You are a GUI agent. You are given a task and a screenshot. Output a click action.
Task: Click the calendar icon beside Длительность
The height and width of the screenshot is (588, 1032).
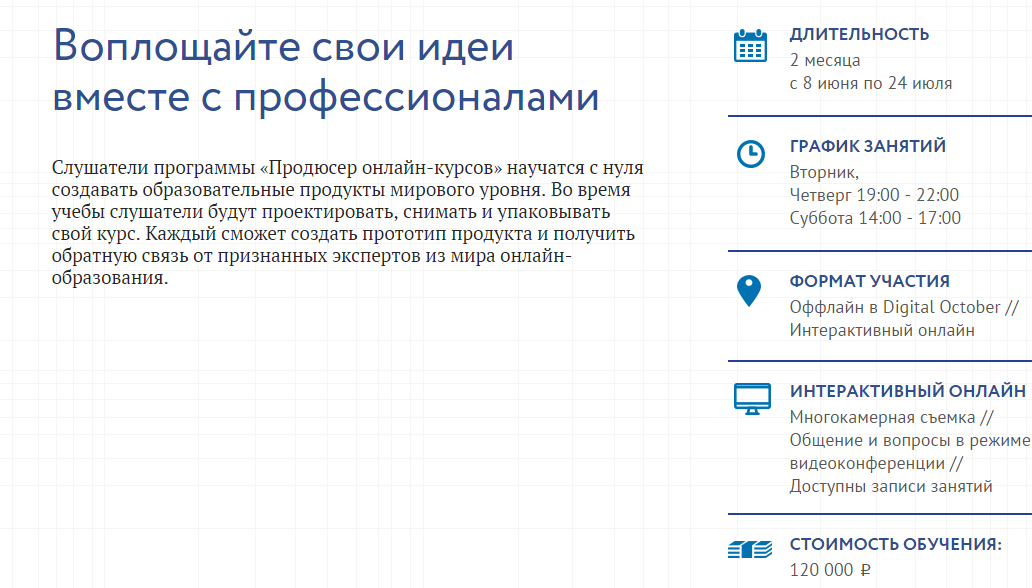pyautogui.click(x=750, y=46)
